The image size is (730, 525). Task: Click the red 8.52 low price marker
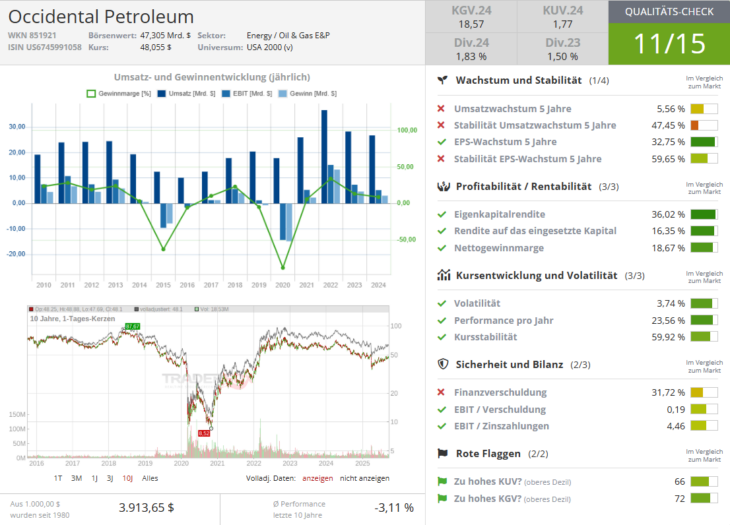204,433
